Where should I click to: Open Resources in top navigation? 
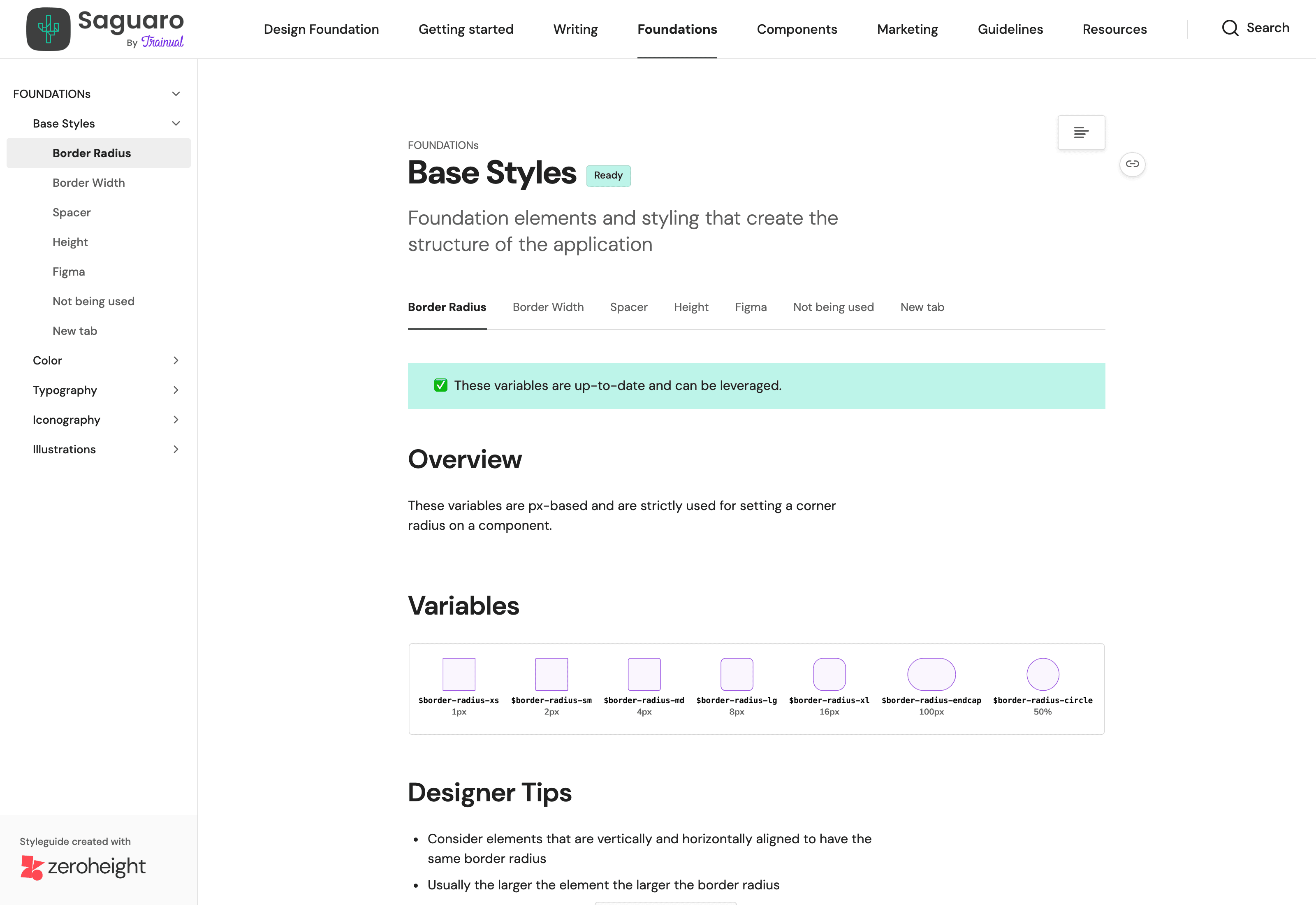1114,29
